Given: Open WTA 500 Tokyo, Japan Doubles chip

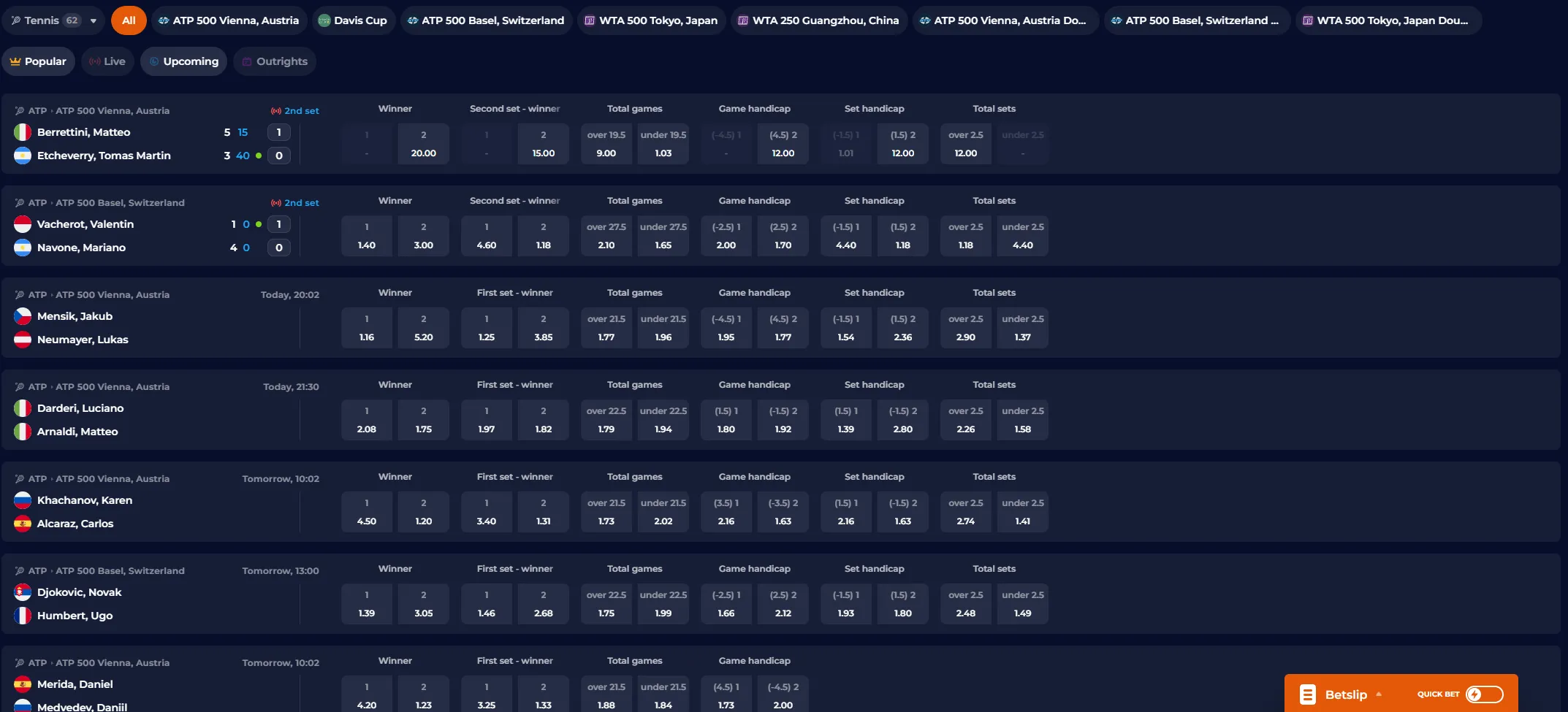Looking at the screenshot, I should click(1388, 20).
